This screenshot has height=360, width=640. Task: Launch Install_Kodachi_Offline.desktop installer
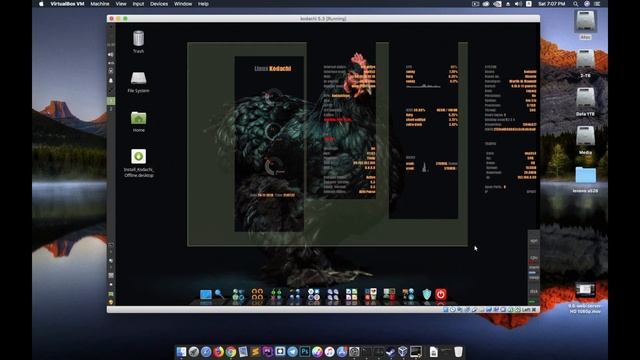click(138, 156)
